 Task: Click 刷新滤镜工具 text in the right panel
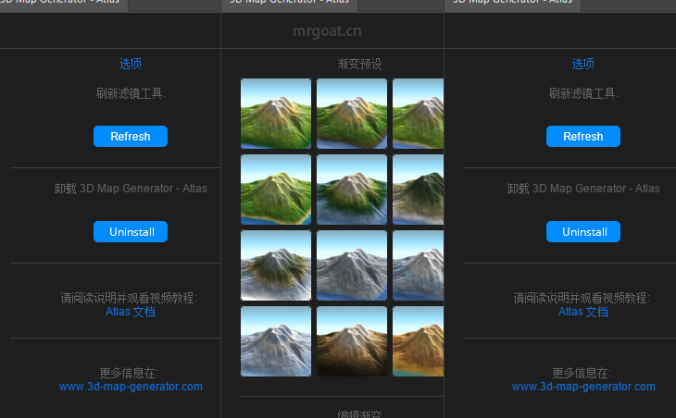pos(583,93)
